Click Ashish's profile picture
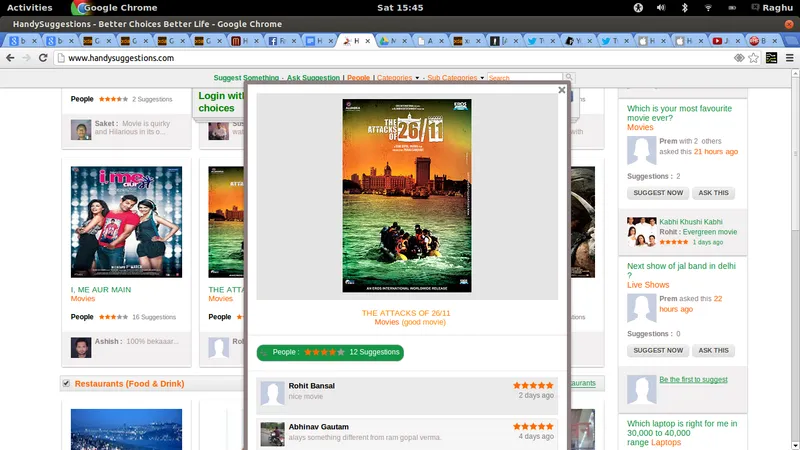 tap(81, 347)
